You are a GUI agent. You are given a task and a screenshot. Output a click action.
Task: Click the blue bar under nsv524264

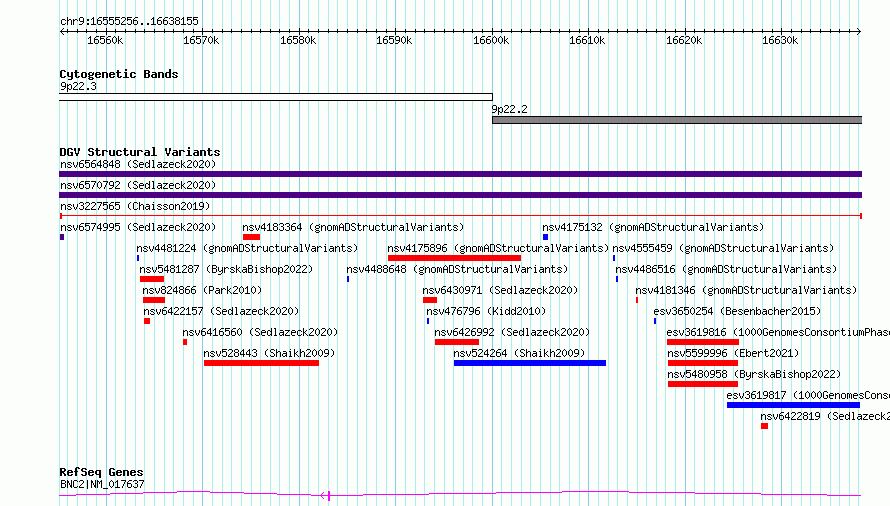pyautogui.click(x=530, y=363)
